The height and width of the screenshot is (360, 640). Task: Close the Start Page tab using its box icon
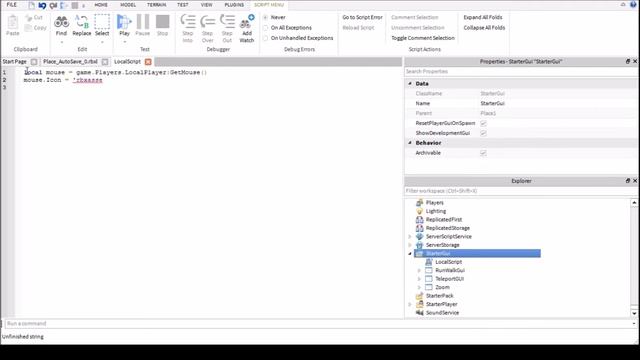point(34,62)
